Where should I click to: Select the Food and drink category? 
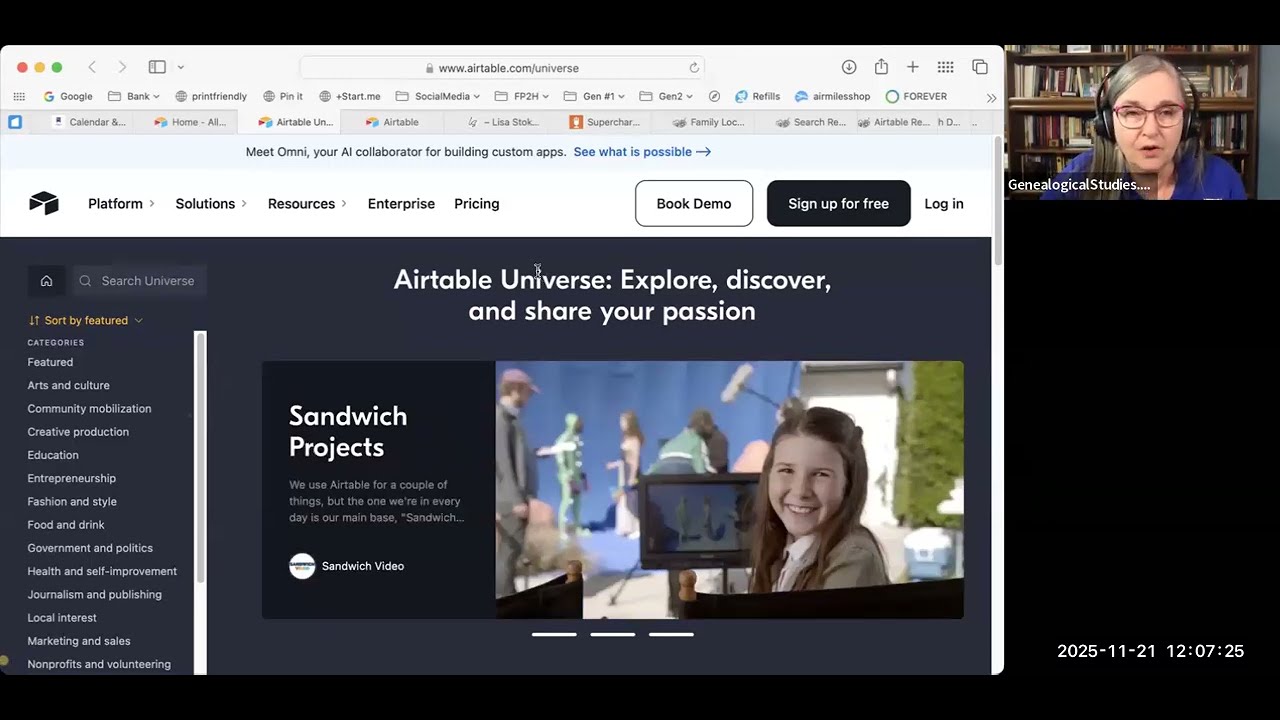(66, 524)
